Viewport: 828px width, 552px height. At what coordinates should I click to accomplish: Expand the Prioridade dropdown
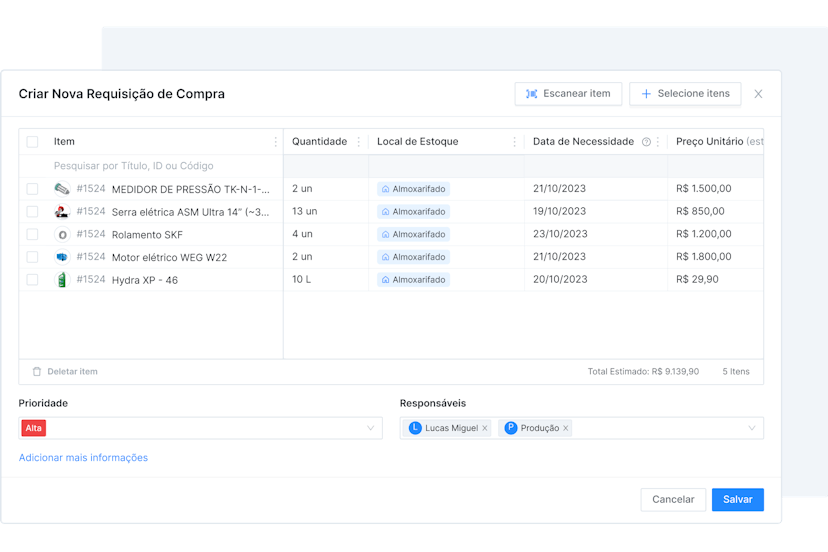tap(371, 428)
